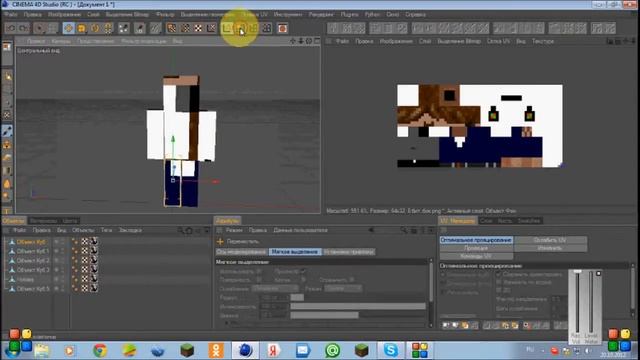Open the Файл menu in main menu bar
This screenshot has height=360, width=640.
11,14
